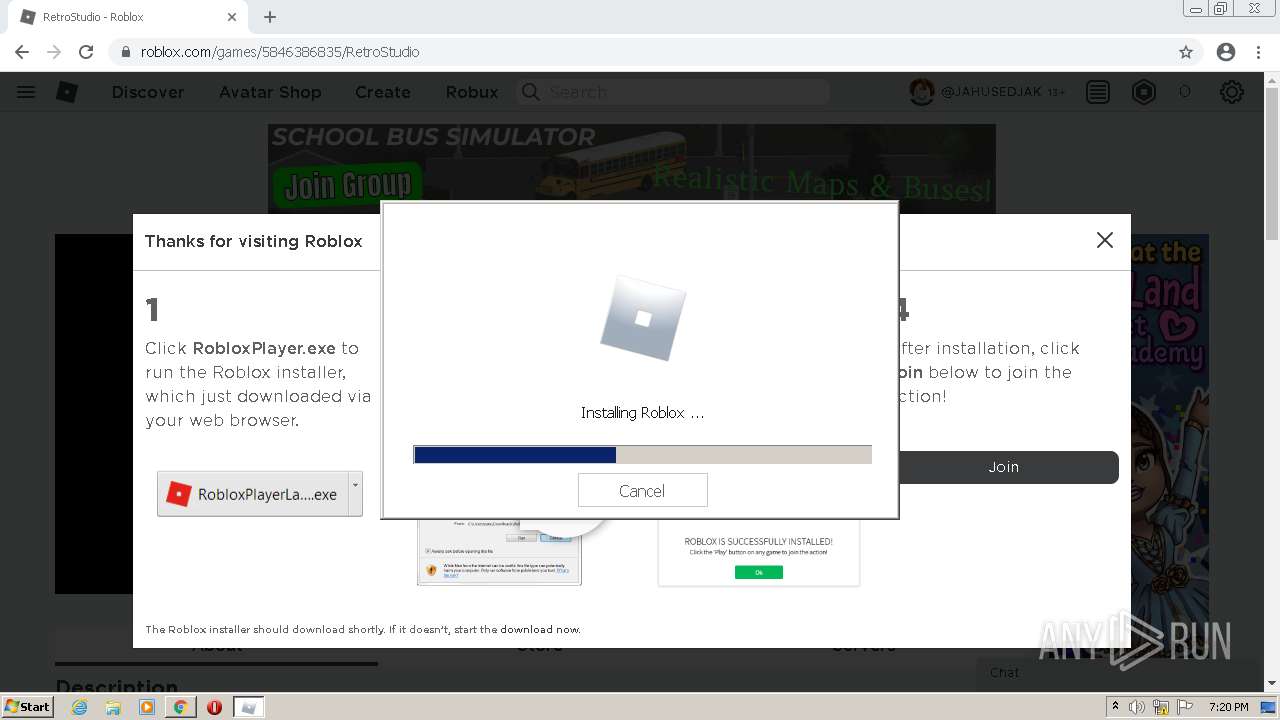Open Chrome from the taskbar

180,707
